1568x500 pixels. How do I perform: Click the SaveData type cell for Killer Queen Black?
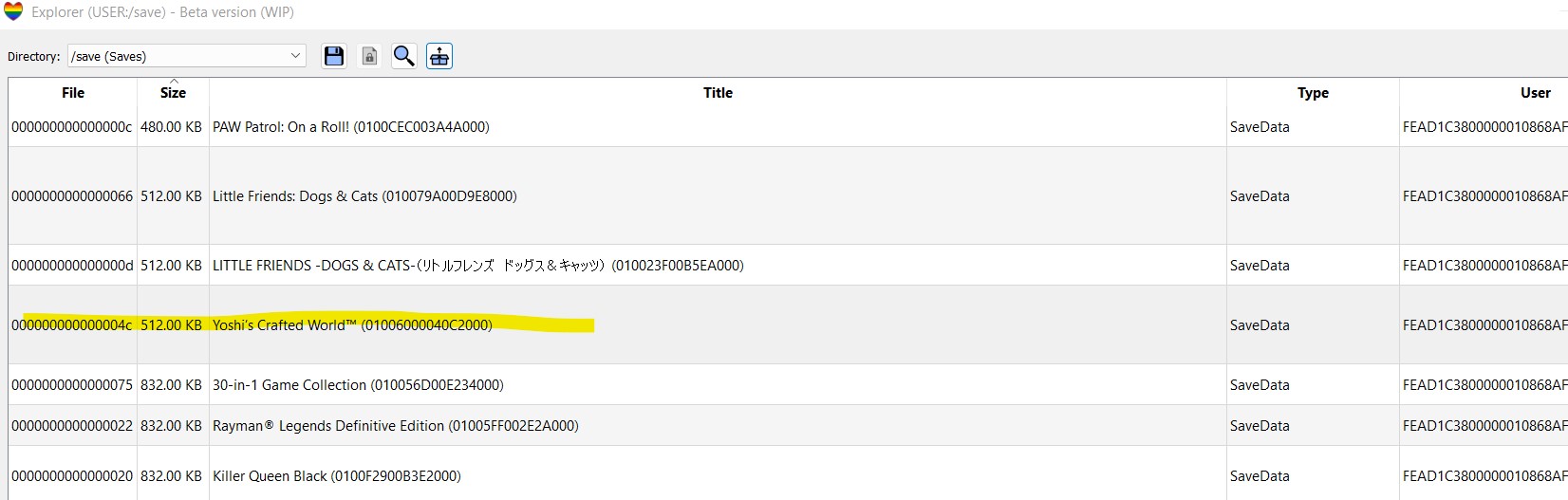click(x=1260, y=475)
